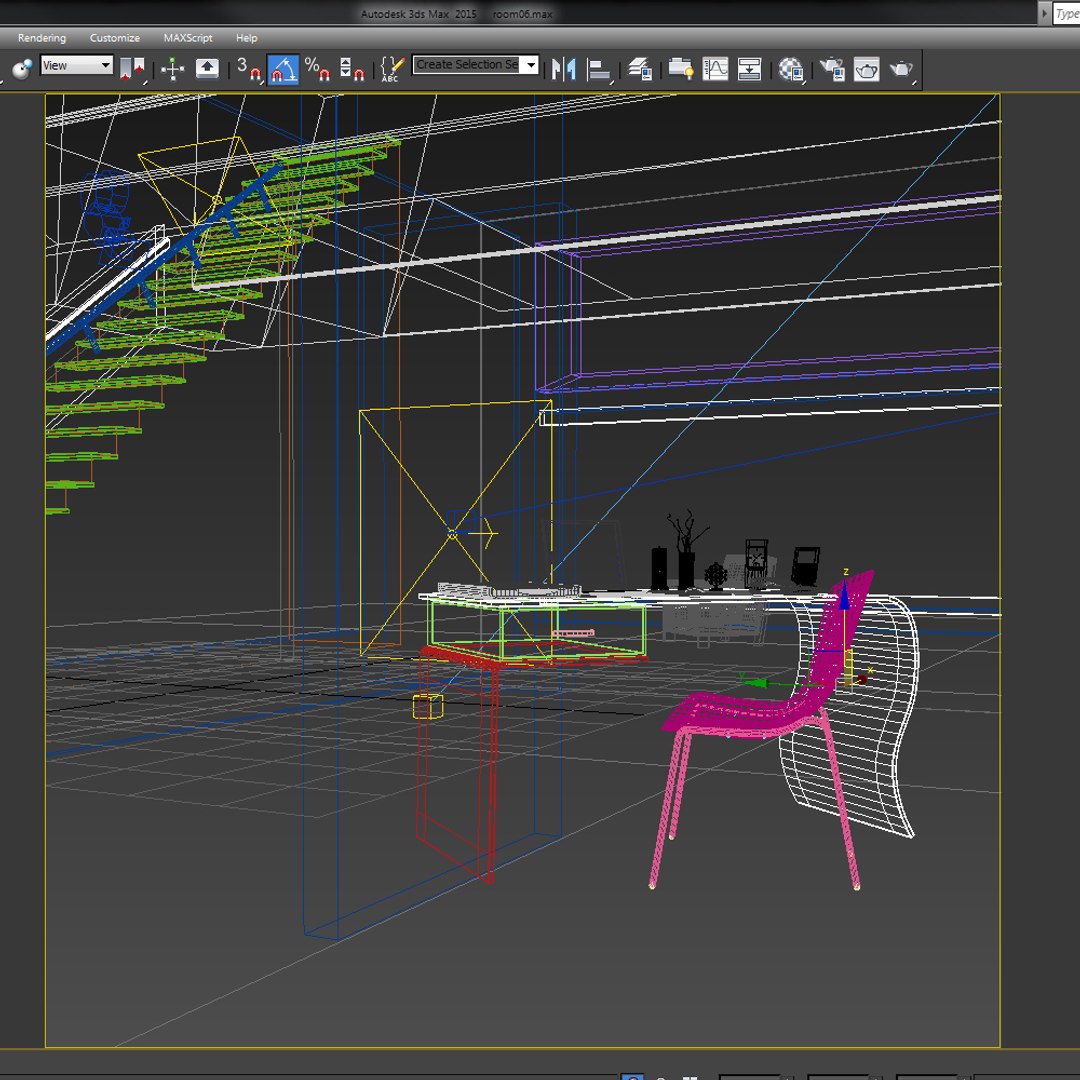Click the Align tool icon
This screenshot has height=1080, width=1080.
coord(599,69)
